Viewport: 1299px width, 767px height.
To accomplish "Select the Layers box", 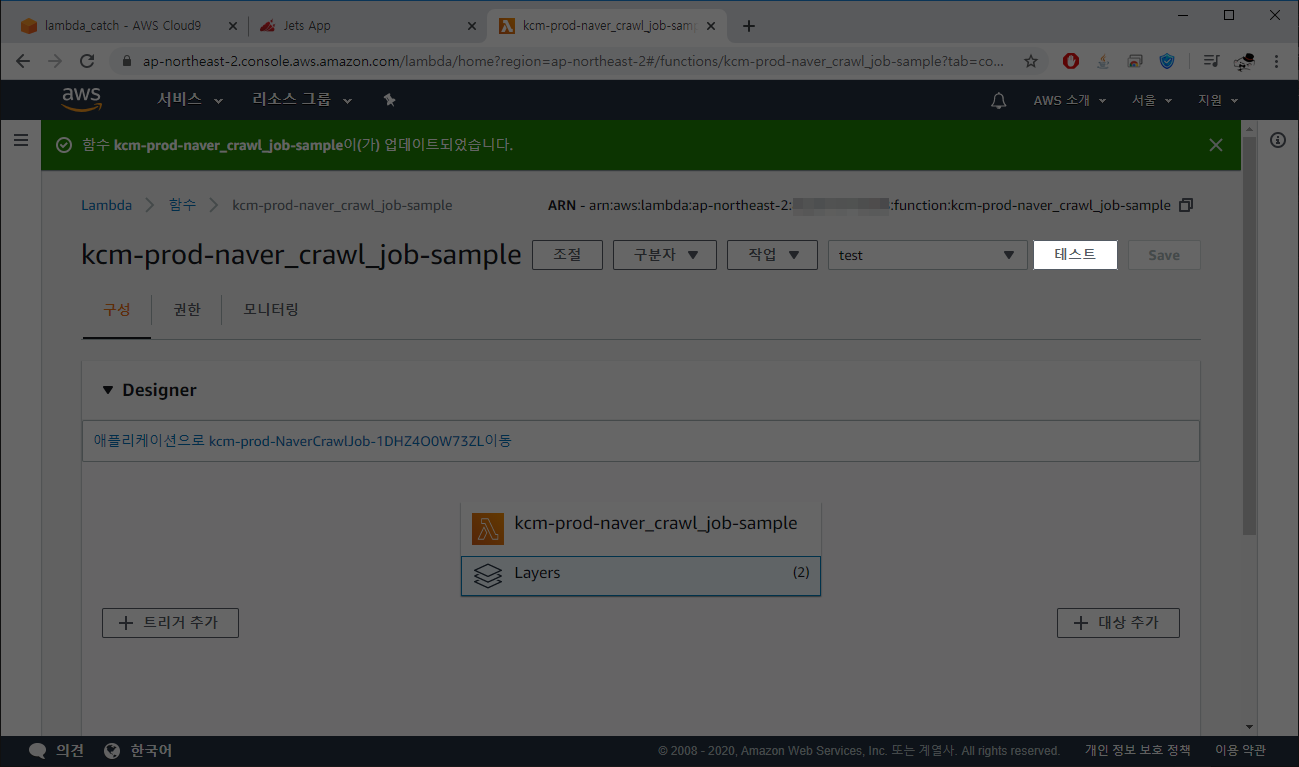I will [641, 576].
